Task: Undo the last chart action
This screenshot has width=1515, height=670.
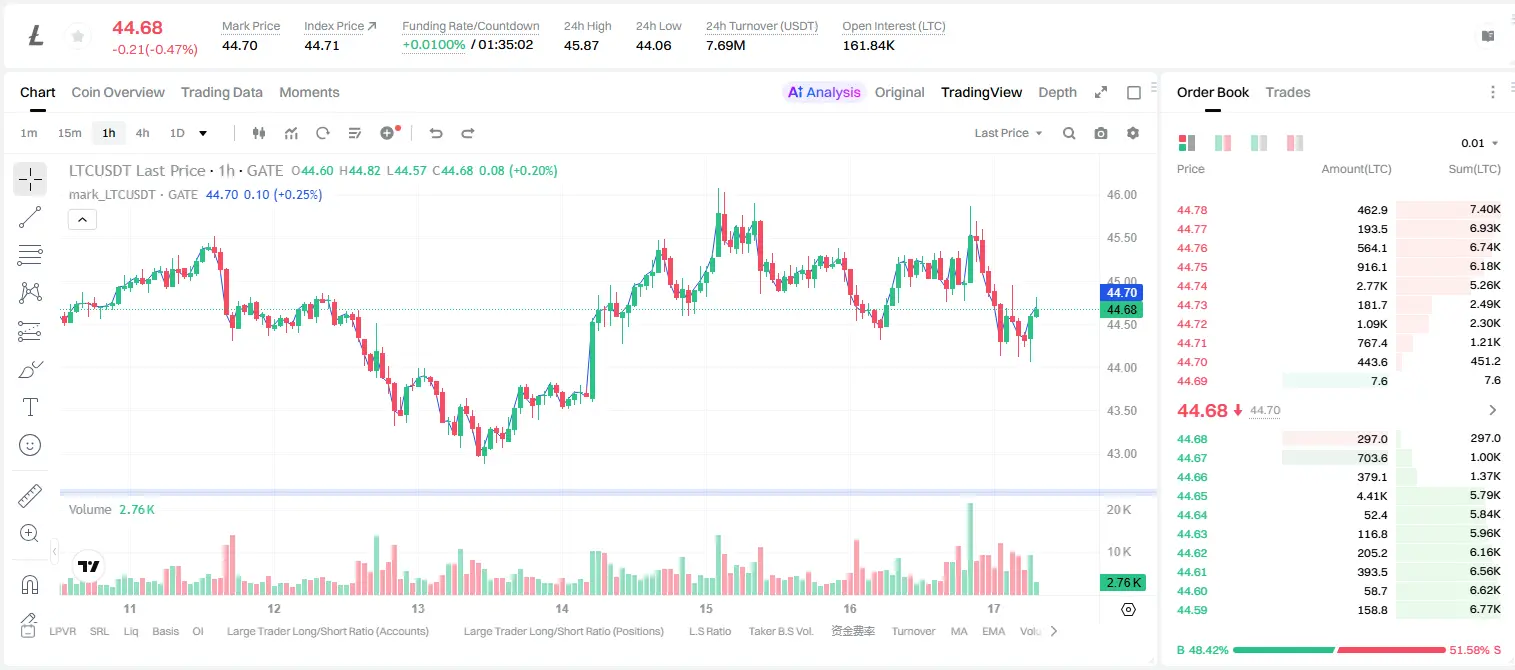Action: click(x=436, y=133)
